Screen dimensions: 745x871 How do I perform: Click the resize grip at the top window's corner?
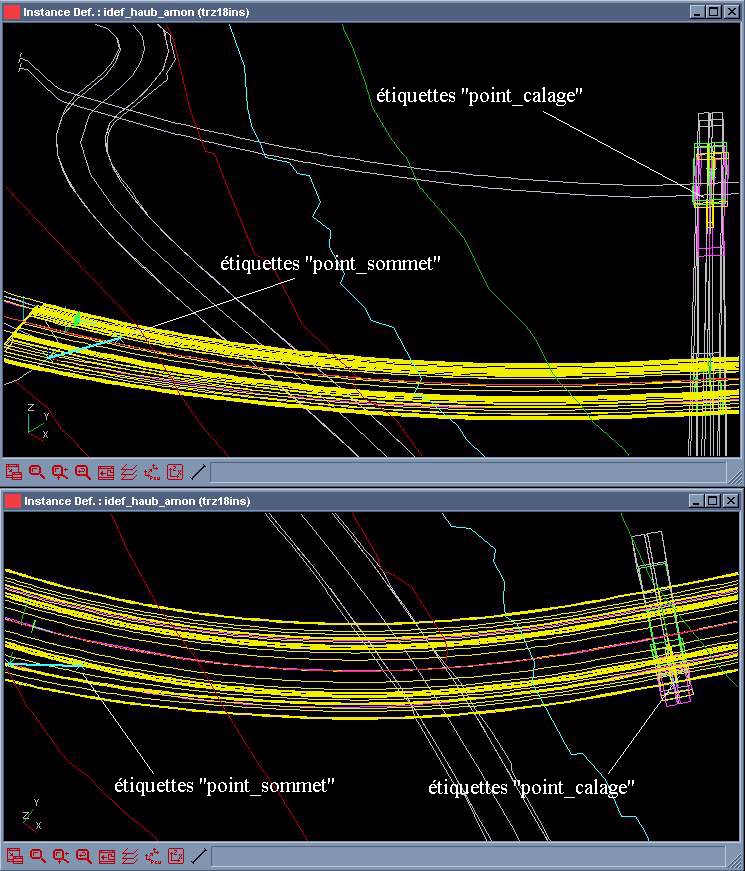coord(734,475)
